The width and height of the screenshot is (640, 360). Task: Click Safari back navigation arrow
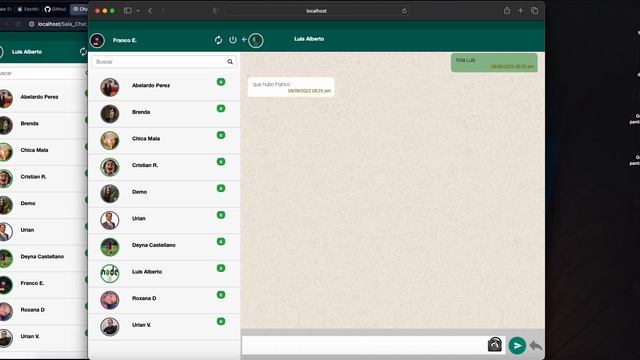[150, 11]
